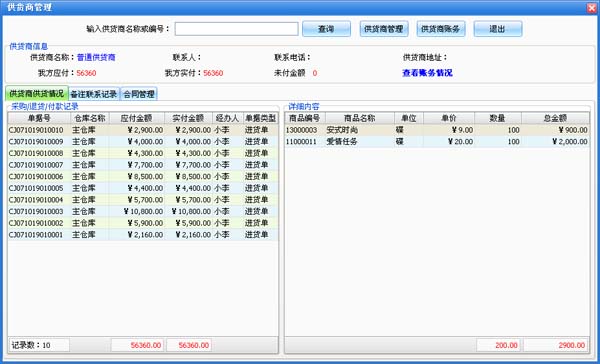Select order row CJ071019010003
The height and width of the screenshot is (364, 600).
pyautogui.click(x=143, y=211)
